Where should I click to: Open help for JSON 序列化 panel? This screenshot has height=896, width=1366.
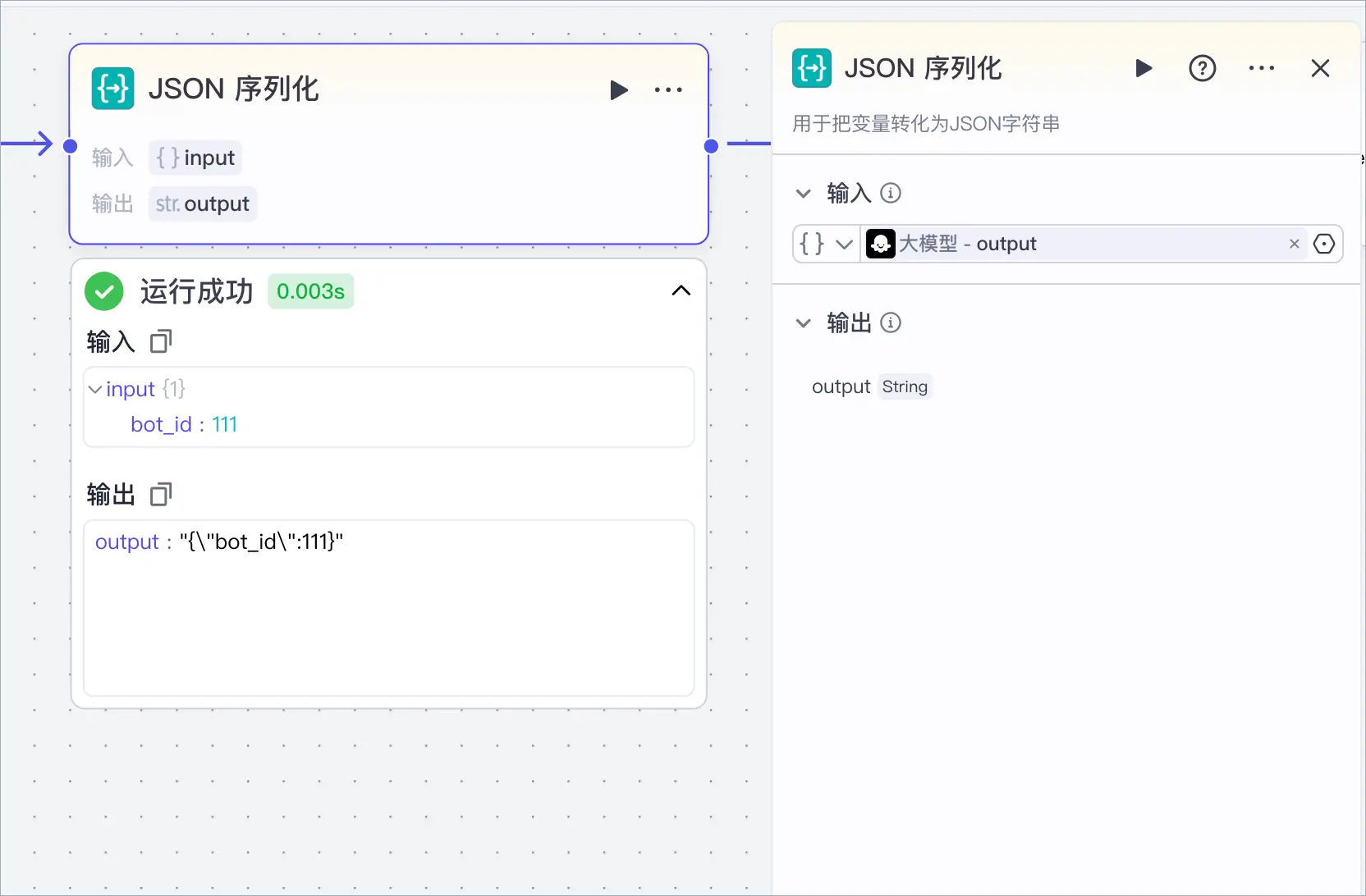1202,68
